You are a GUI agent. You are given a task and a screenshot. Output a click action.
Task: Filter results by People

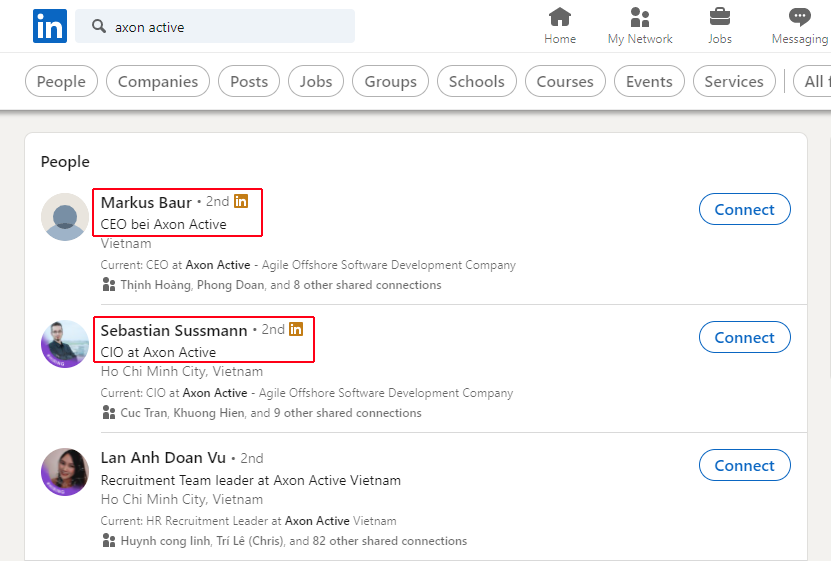click(61, 81)
